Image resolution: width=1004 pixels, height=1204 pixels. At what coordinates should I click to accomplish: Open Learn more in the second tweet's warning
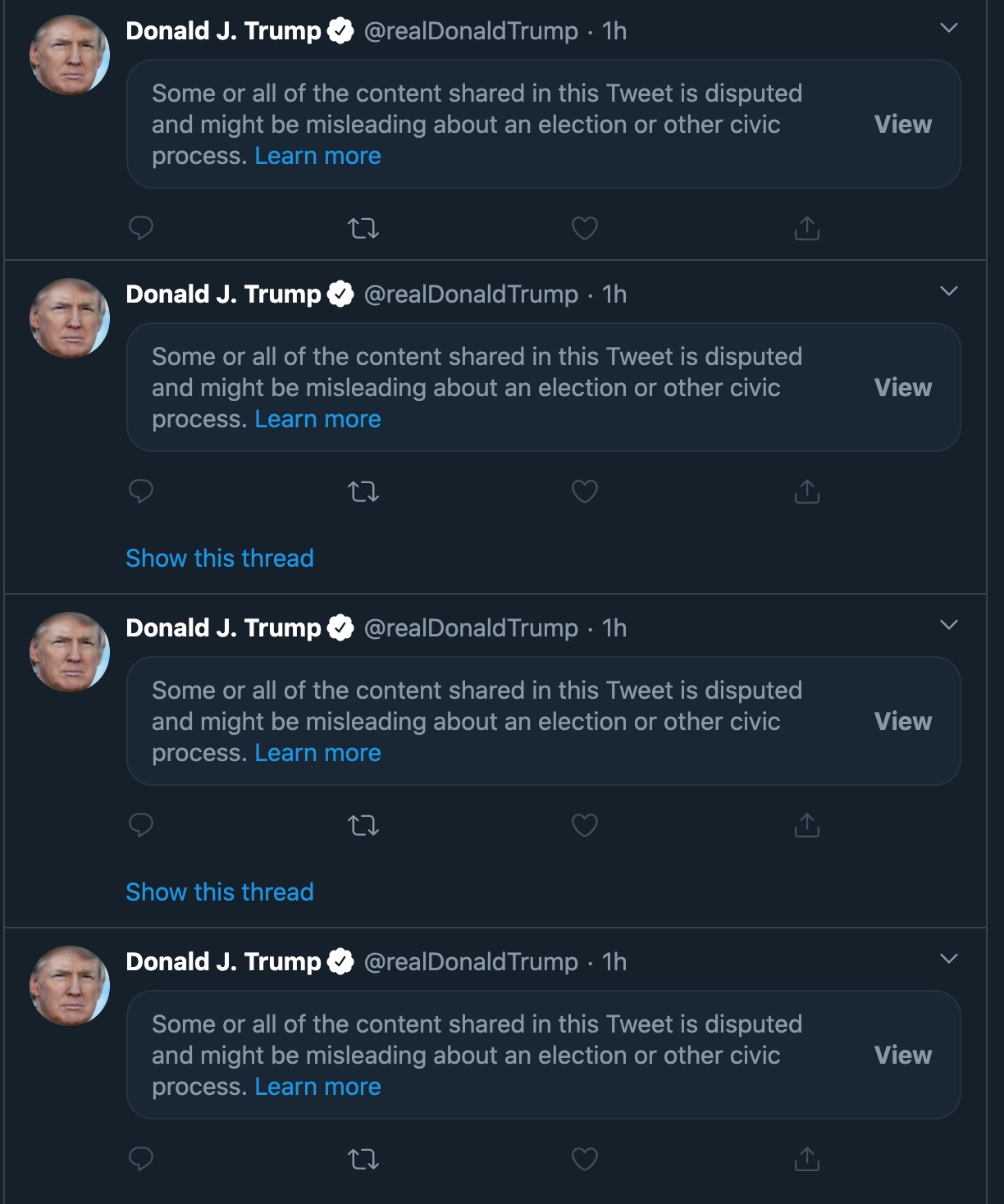(x=317, y=419)
